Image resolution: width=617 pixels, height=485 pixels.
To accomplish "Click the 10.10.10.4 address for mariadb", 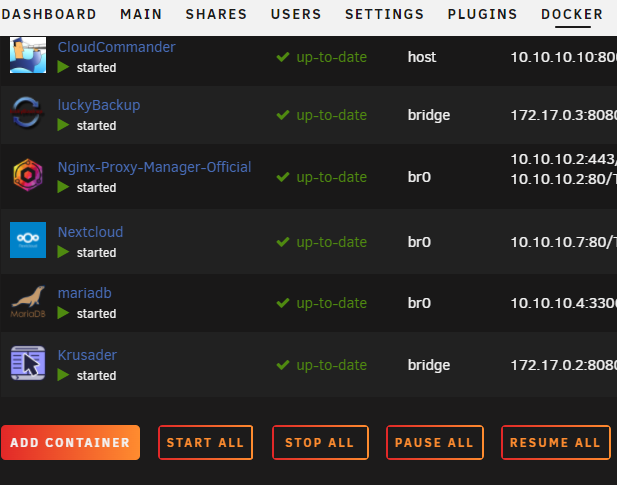I will 563,303.
